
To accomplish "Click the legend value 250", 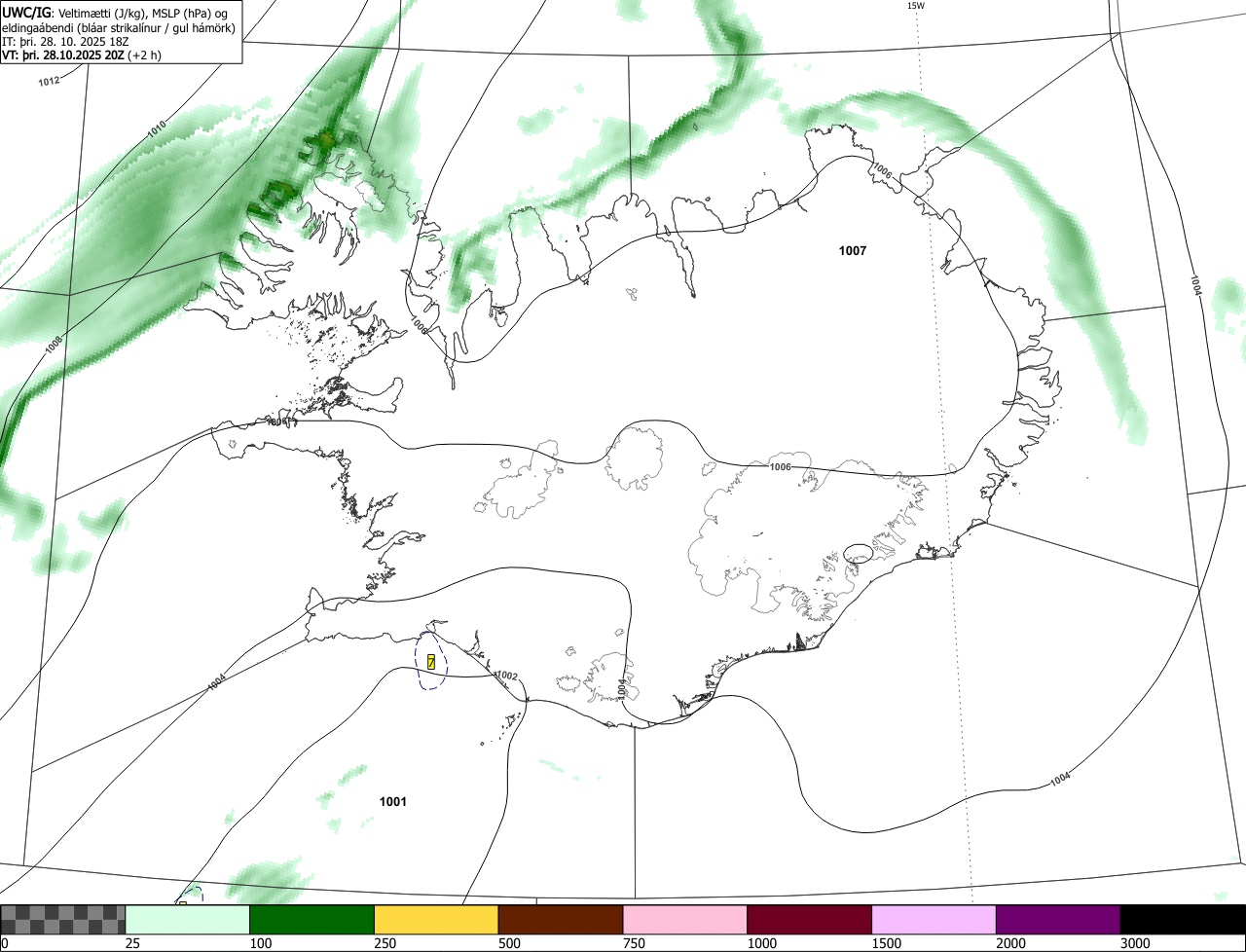I will coord(385,943).
